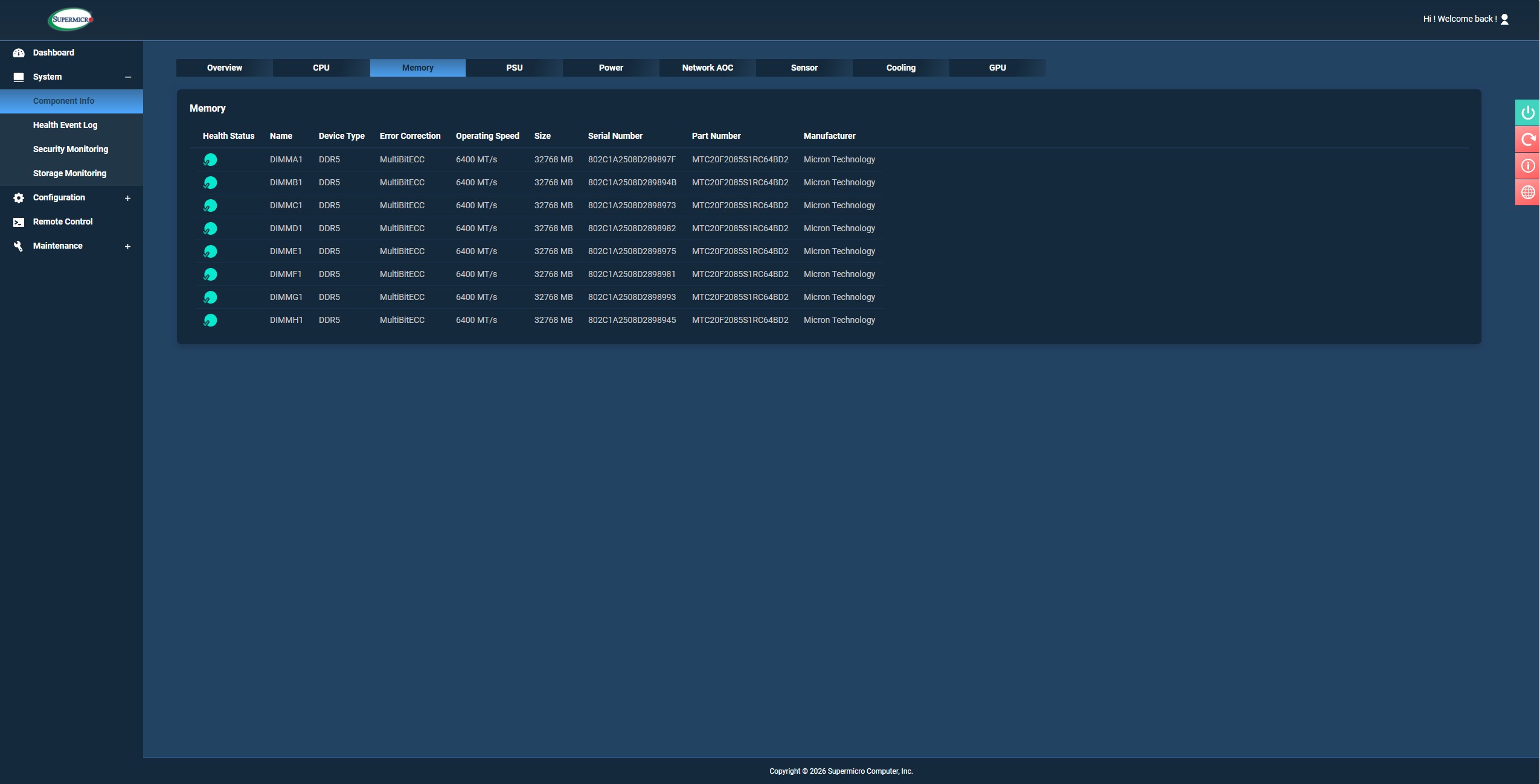Click the Supermicro logo

(x=71, y=19)
